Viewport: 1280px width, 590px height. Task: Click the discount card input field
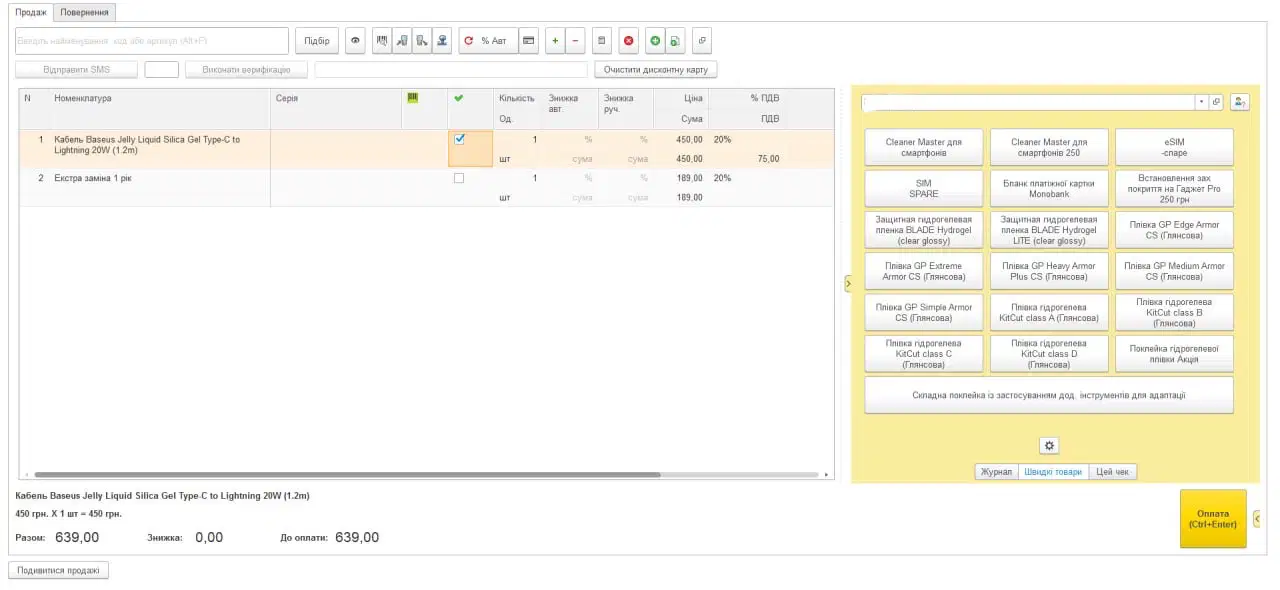click(x=451, y=70)
